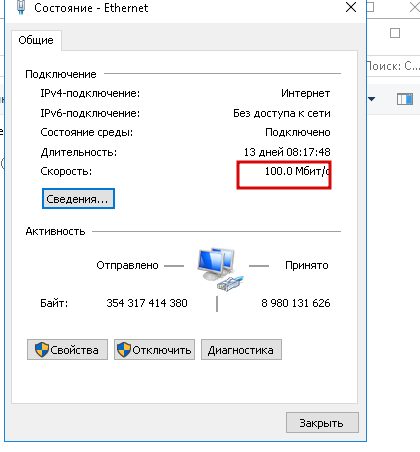420x452 pixels.
Task: Click the Подключение group heading
Action: (x=61, y=74)
